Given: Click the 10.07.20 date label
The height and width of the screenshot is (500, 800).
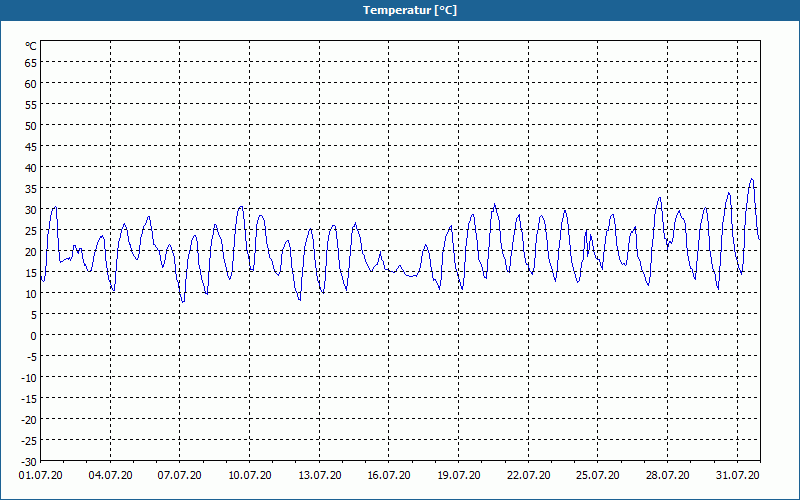Looking at the screenshot, I should (249, 476).
